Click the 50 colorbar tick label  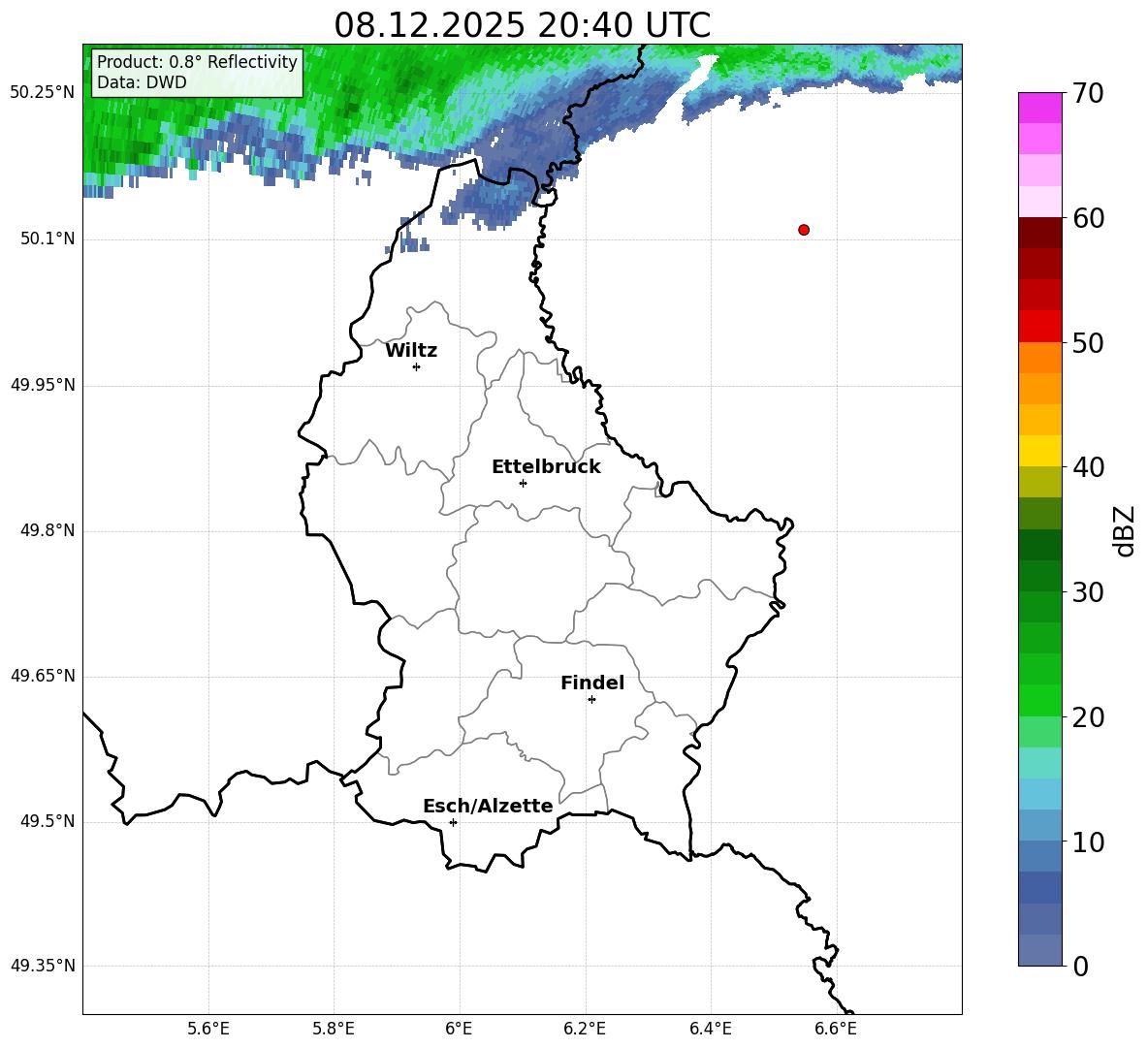(x=1089, y=342)
